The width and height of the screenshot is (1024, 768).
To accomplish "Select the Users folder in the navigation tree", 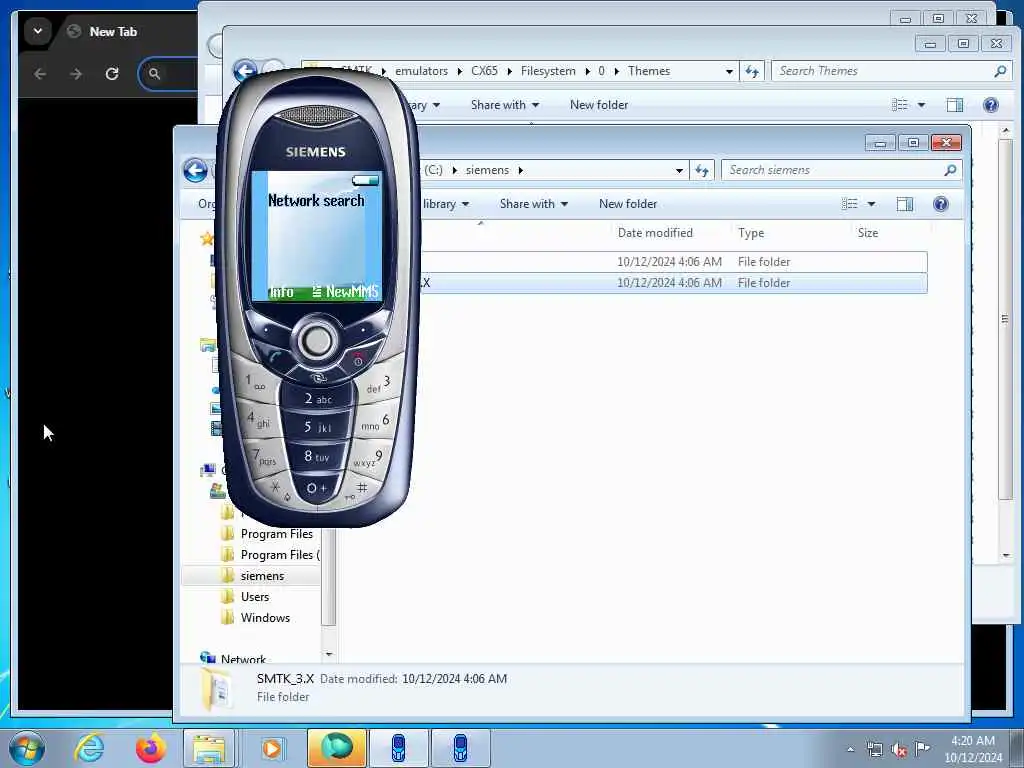I will point(254,597).
